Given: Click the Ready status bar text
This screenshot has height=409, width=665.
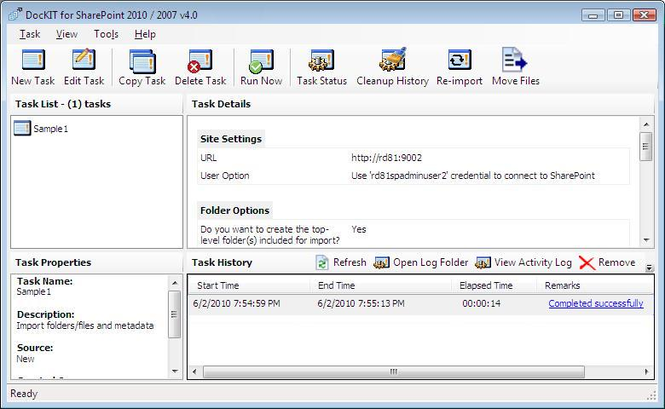Looking at the screenshot, I should [24, 394].
